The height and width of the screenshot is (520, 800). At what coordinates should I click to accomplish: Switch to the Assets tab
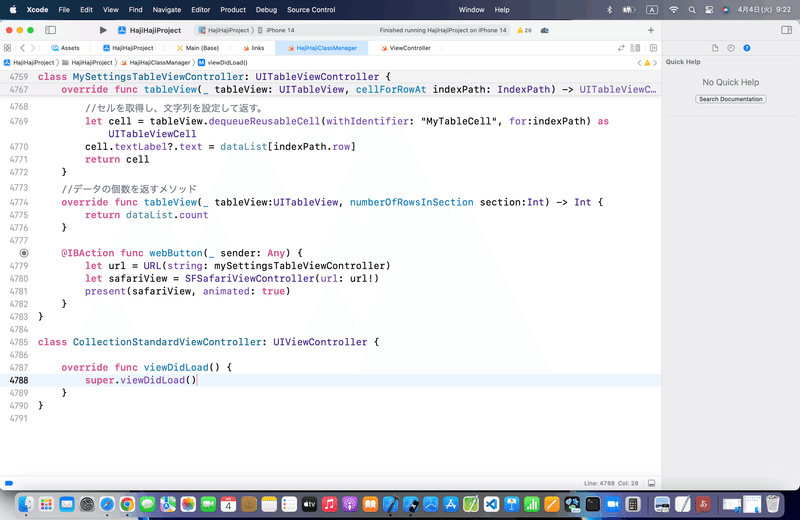pos(65,48)
